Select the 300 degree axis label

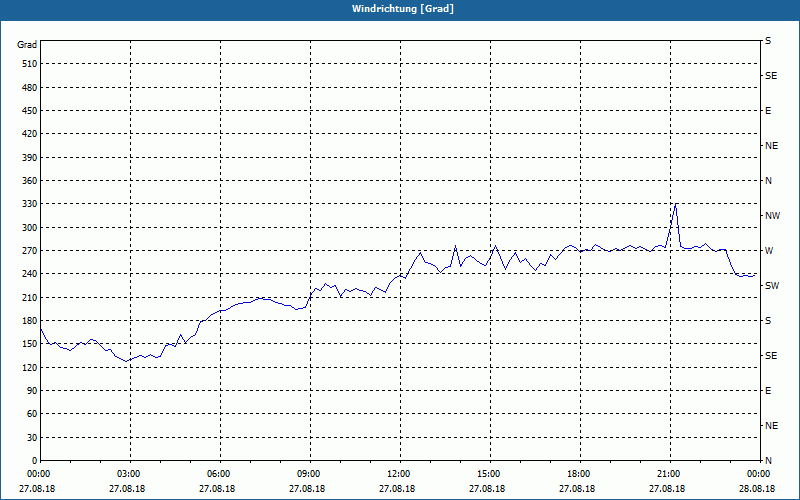(30, 228)
